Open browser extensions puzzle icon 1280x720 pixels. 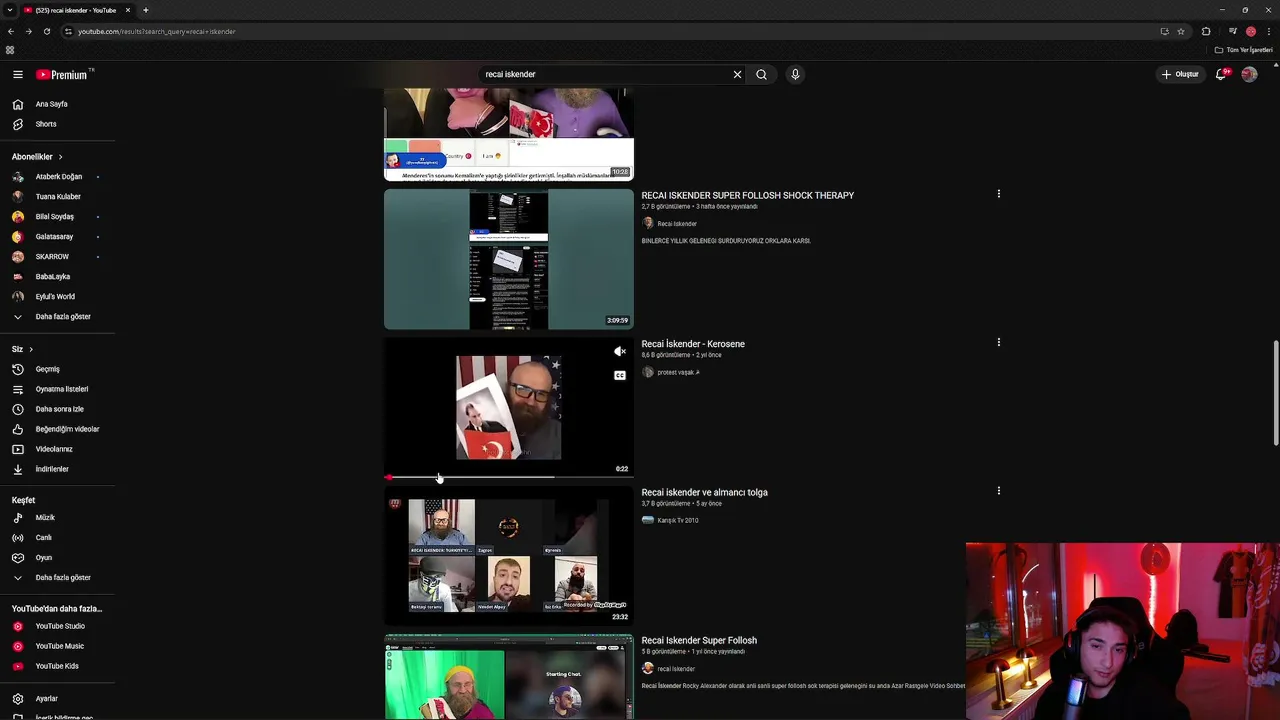coord(1206,31)
